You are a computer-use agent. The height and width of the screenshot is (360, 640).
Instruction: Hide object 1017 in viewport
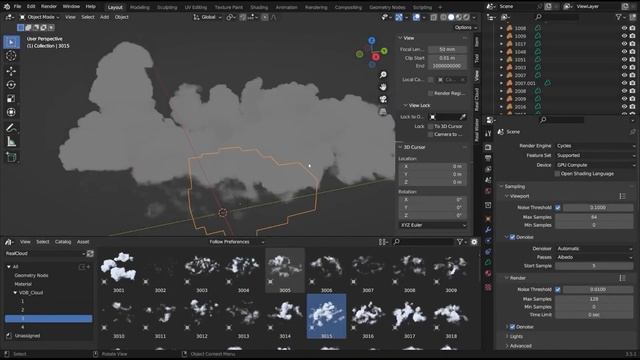pyautogui.click(x=624, y=44)
